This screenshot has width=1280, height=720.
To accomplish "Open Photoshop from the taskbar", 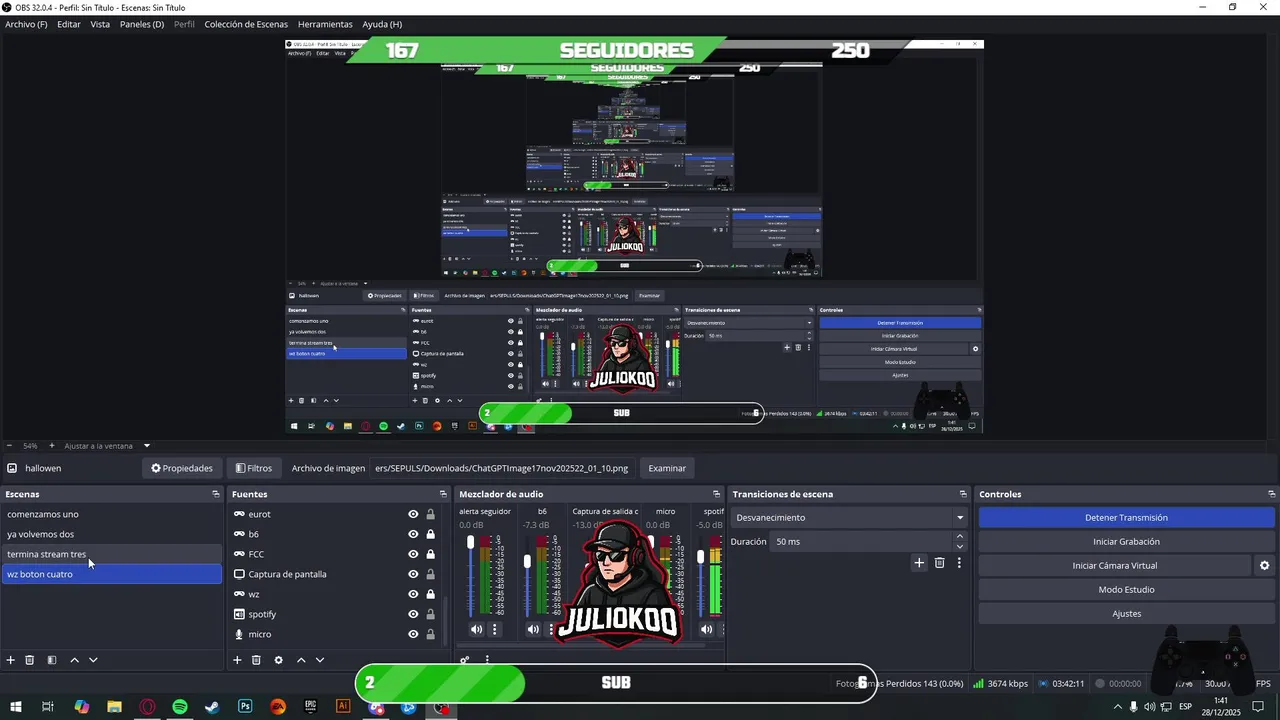I will click(x=245, y=707).
